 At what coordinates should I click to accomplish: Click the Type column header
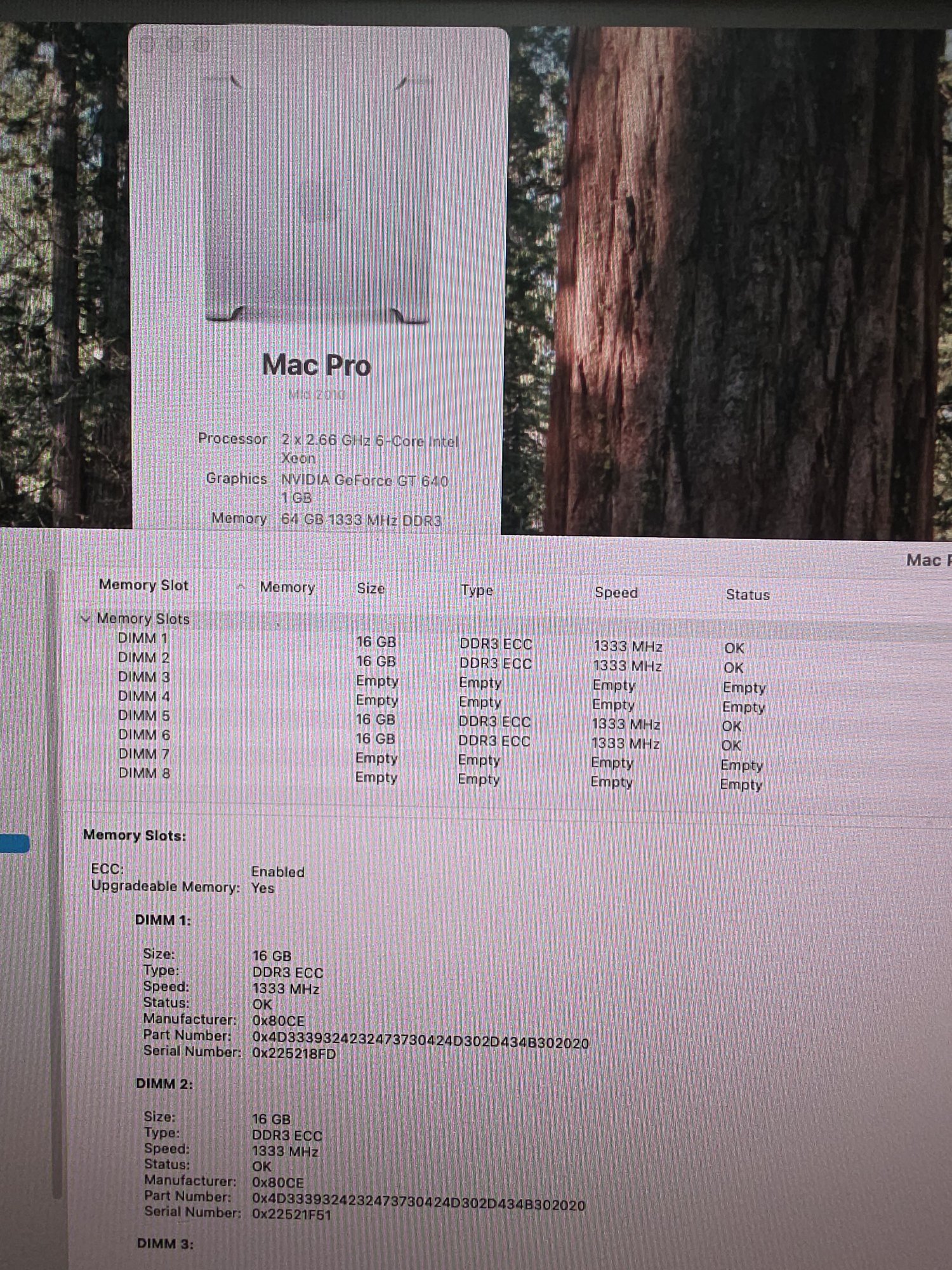[477, 591]
